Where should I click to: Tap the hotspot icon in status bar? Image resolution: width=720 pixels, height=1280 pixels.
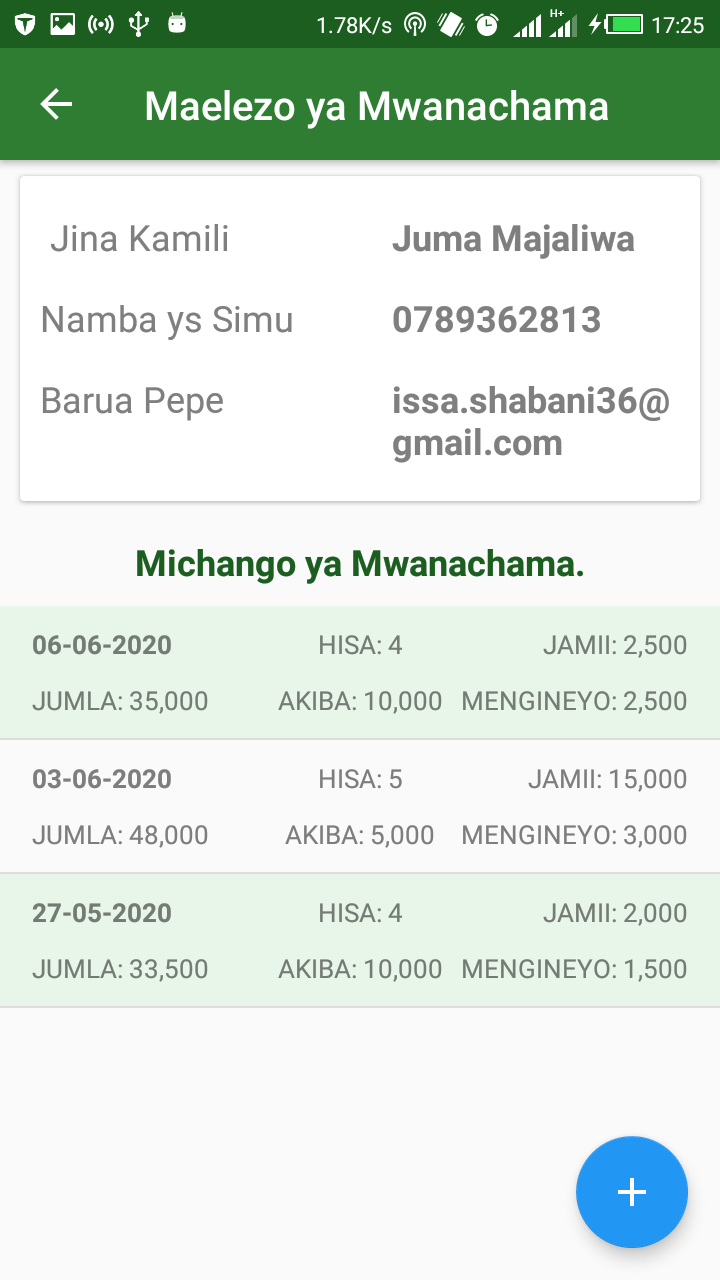click(415, 24)
